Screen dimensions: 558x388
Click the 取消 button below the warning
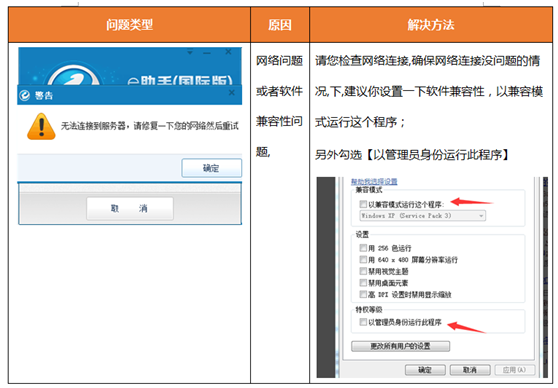click(130, 209)
